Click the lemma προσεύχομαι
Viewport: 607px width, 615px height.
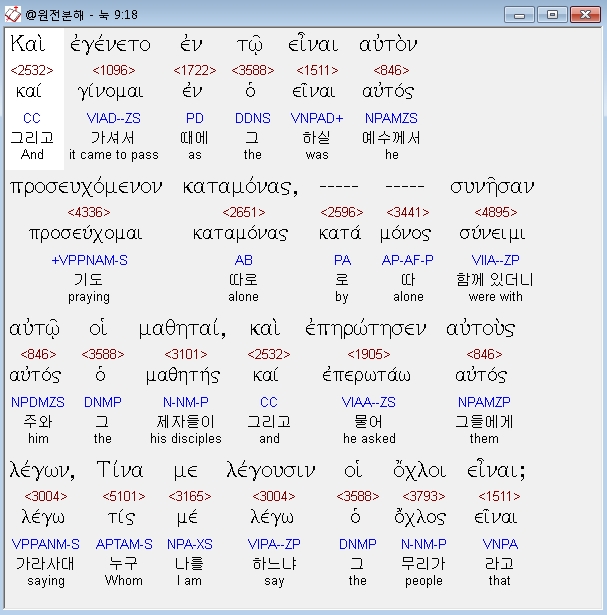pyautogui.click(x=86, y=234)
